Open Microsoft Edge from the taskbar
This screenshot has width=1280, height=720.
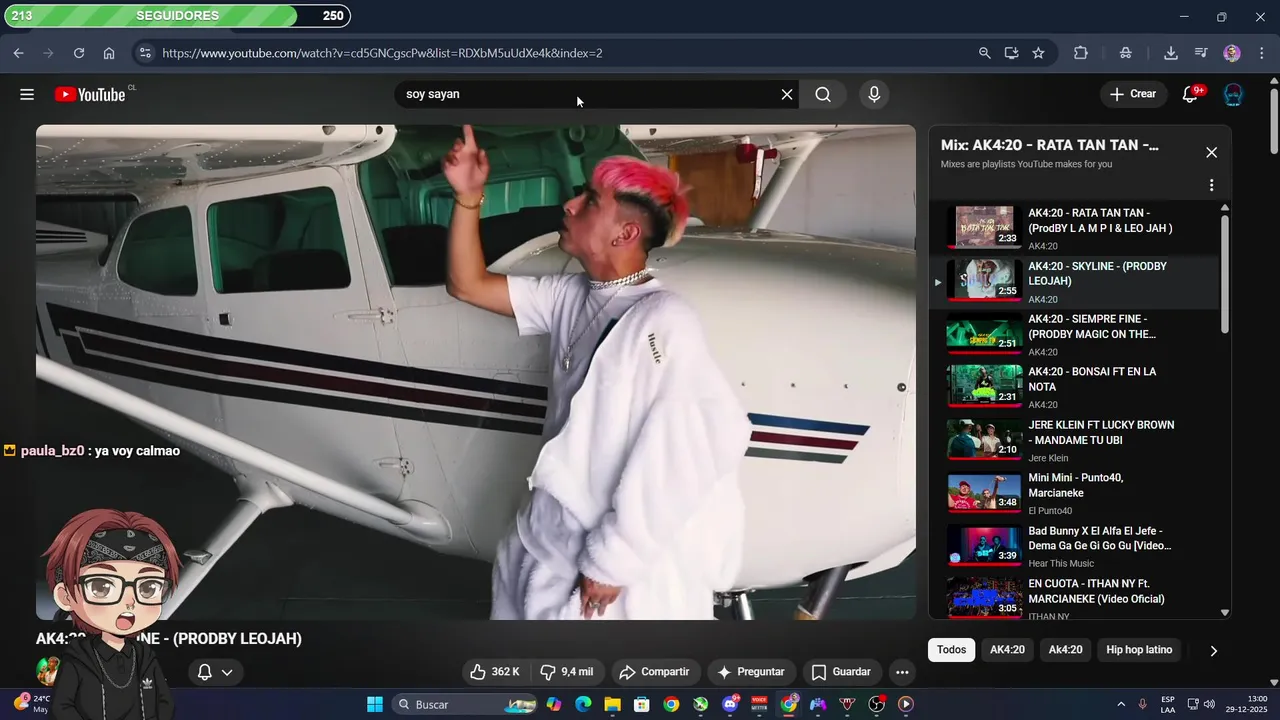pyautogui.click(x=583, y=704)
